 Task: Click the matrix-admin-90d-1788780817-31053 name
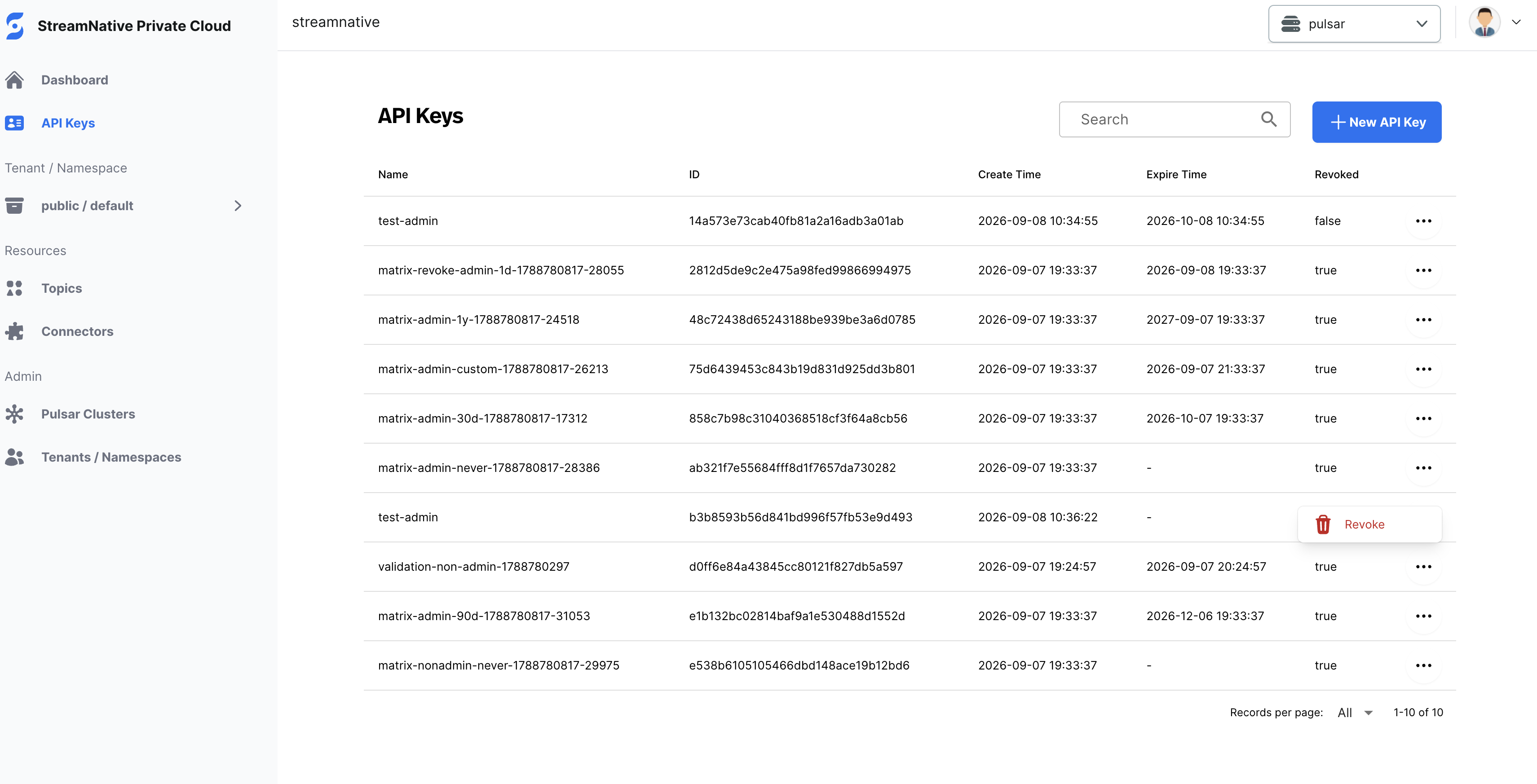click(484, 617)
